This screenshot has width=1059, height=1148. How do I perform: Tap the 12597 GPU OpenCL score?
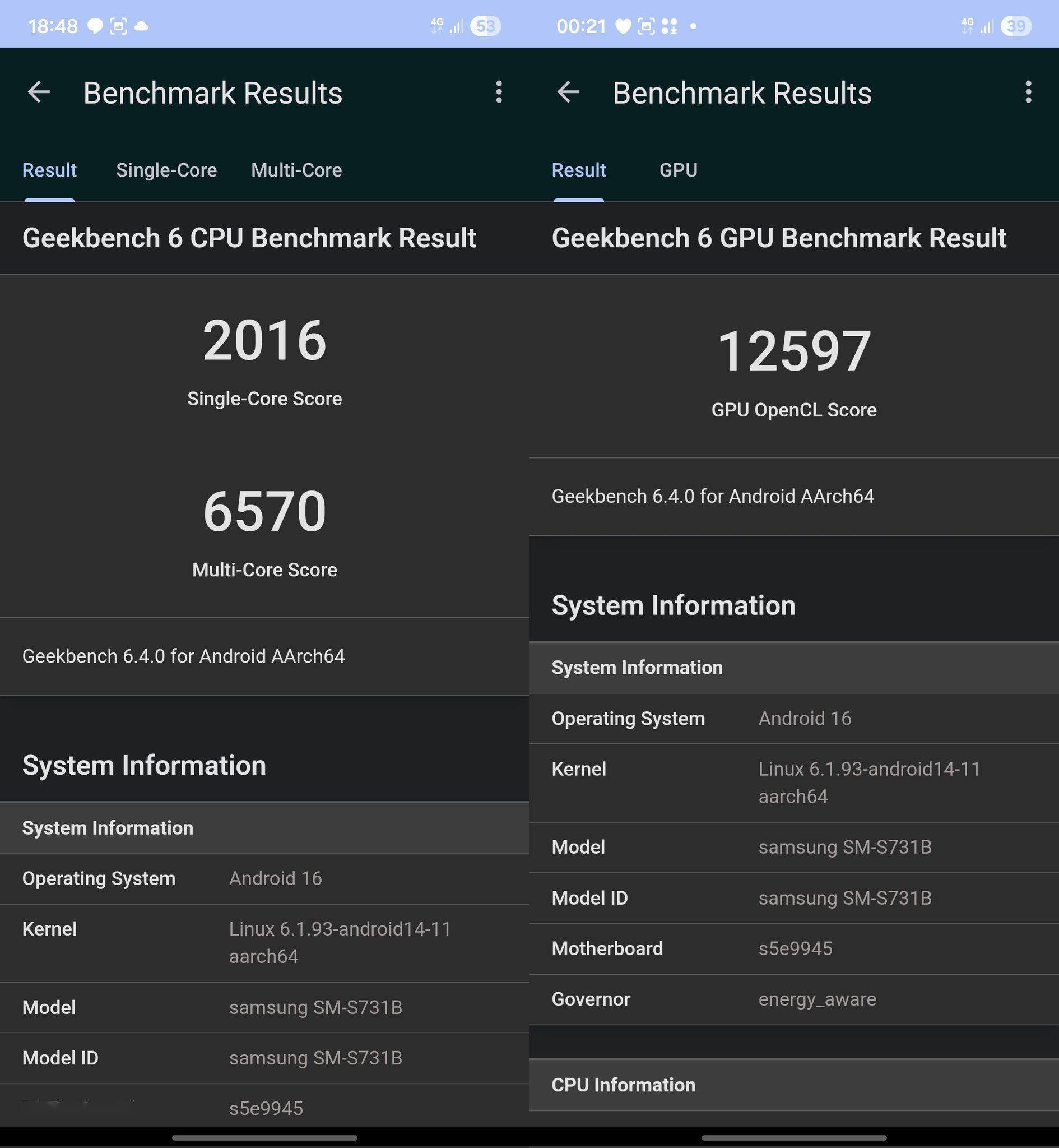pos(795,351)
